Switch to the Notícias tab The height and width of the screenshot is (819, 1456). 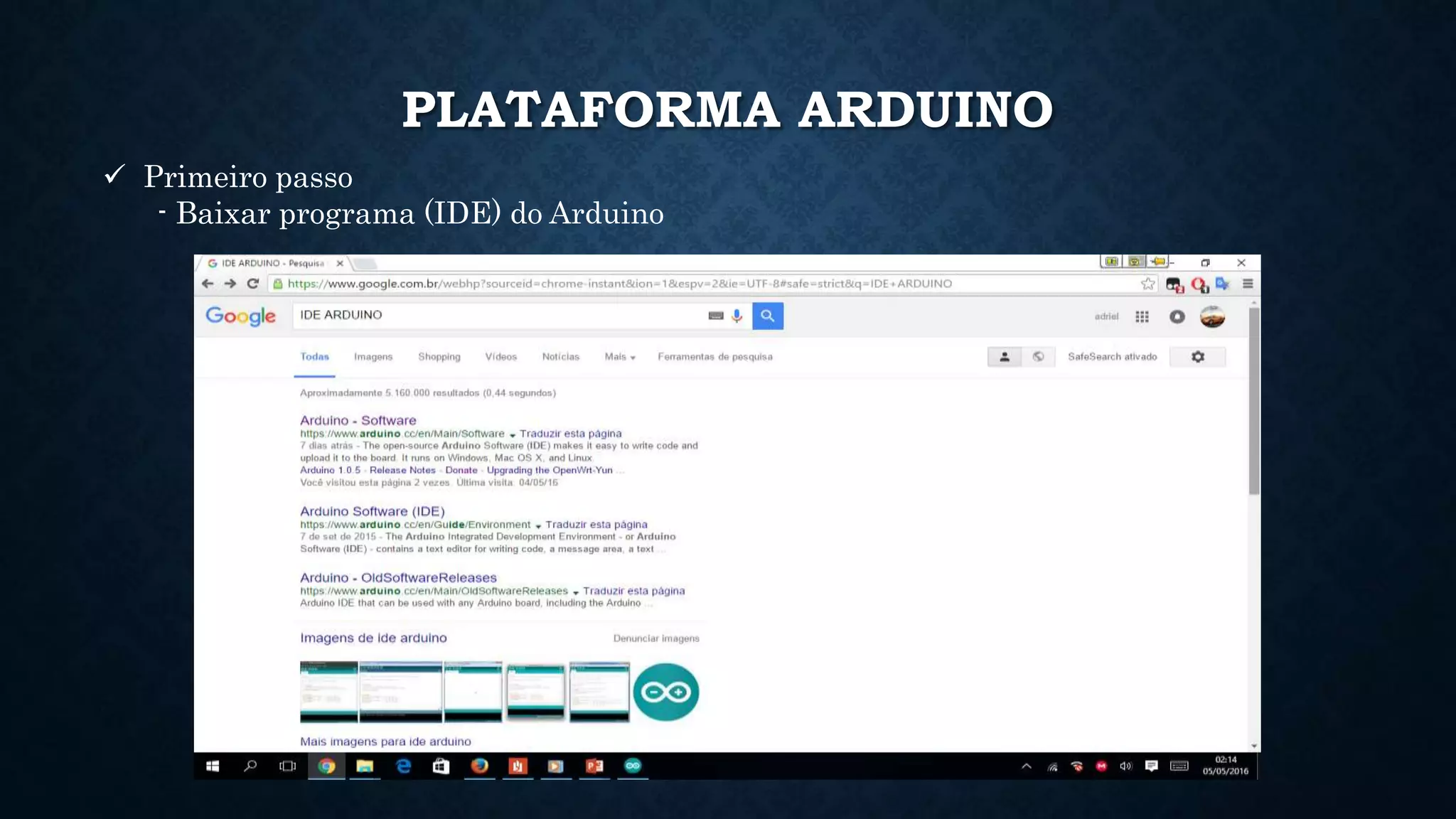(x=561, y=357)
